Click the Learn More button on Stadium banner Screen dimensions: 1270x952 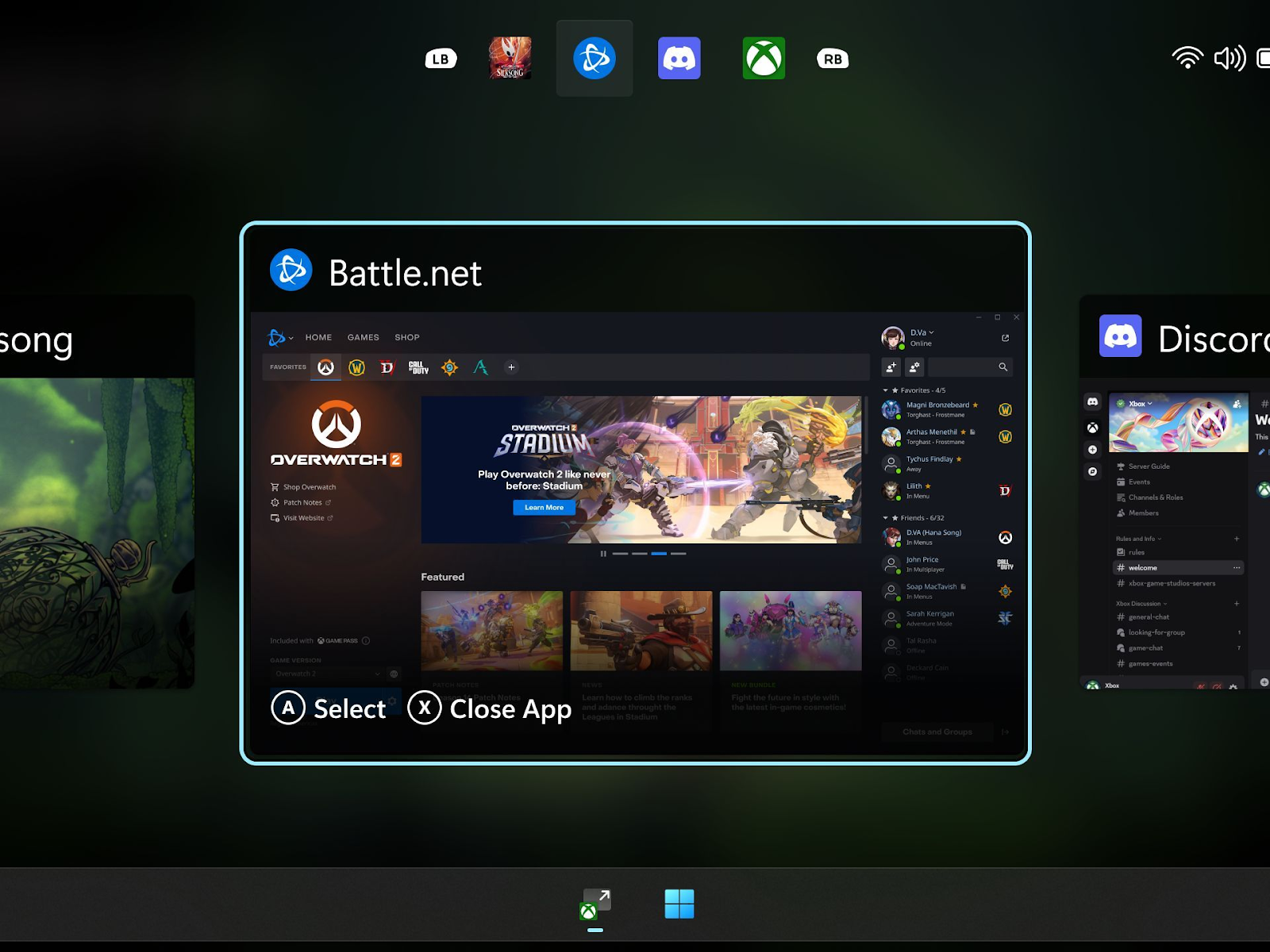point(544,508)
